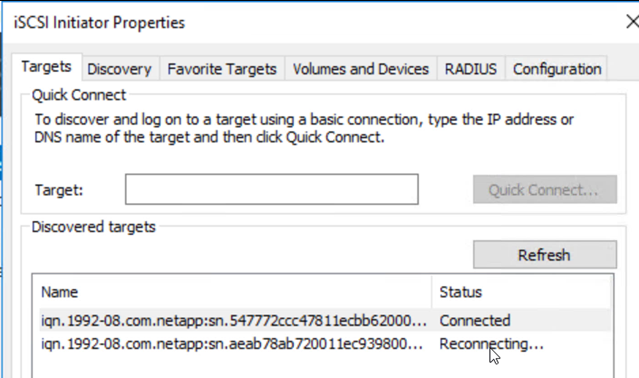Image resolution: width=639 pixels, height=378 pixels.
Task: Select the sn.aeab78ab7200 target name
Action: pyautogui.click(x=232, y=344)
